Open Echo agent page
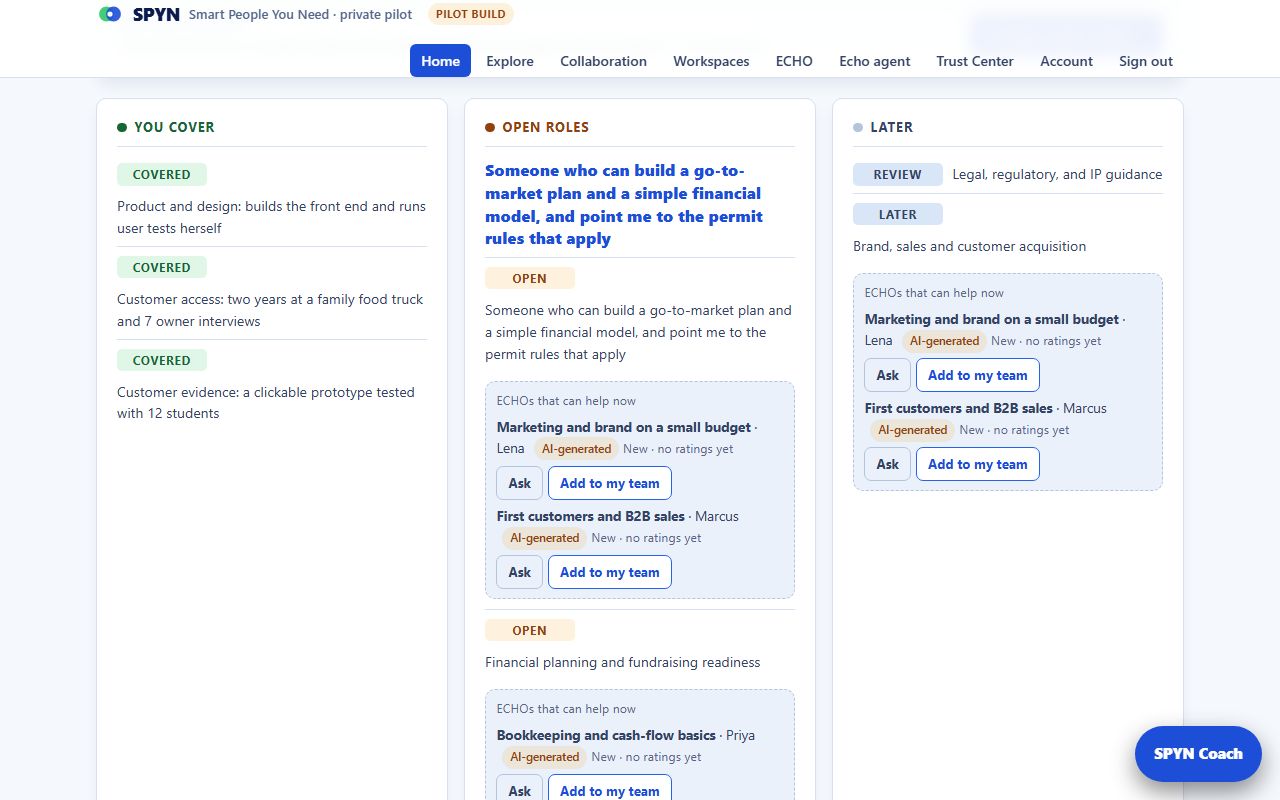 (875, 61)
